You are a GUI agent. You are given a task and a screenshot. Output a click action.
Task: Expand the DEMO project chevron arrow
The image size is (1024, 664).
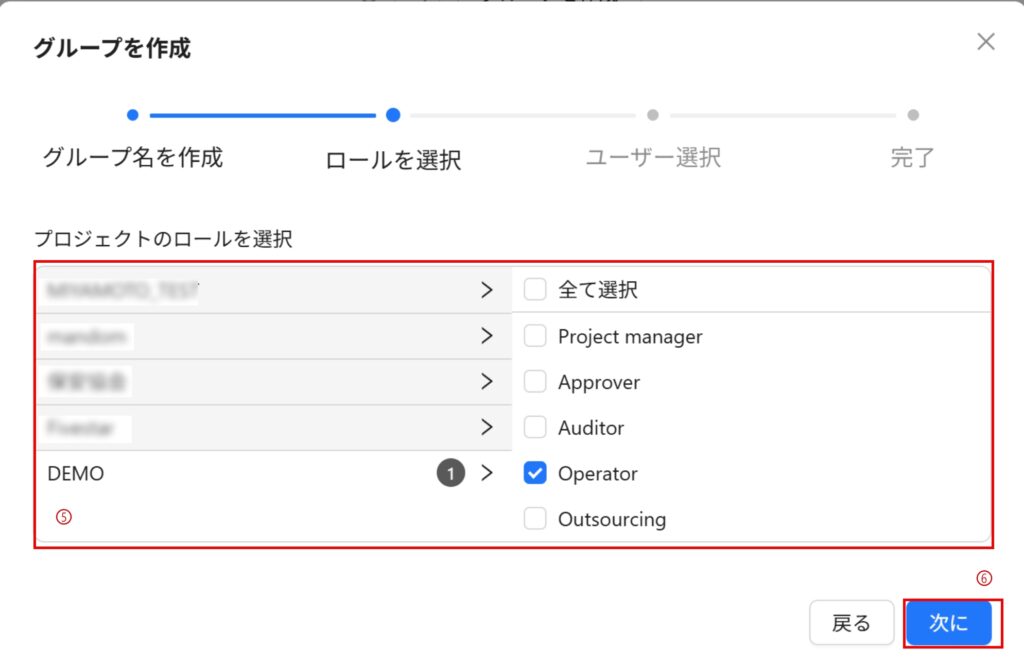tap(487, 474)
